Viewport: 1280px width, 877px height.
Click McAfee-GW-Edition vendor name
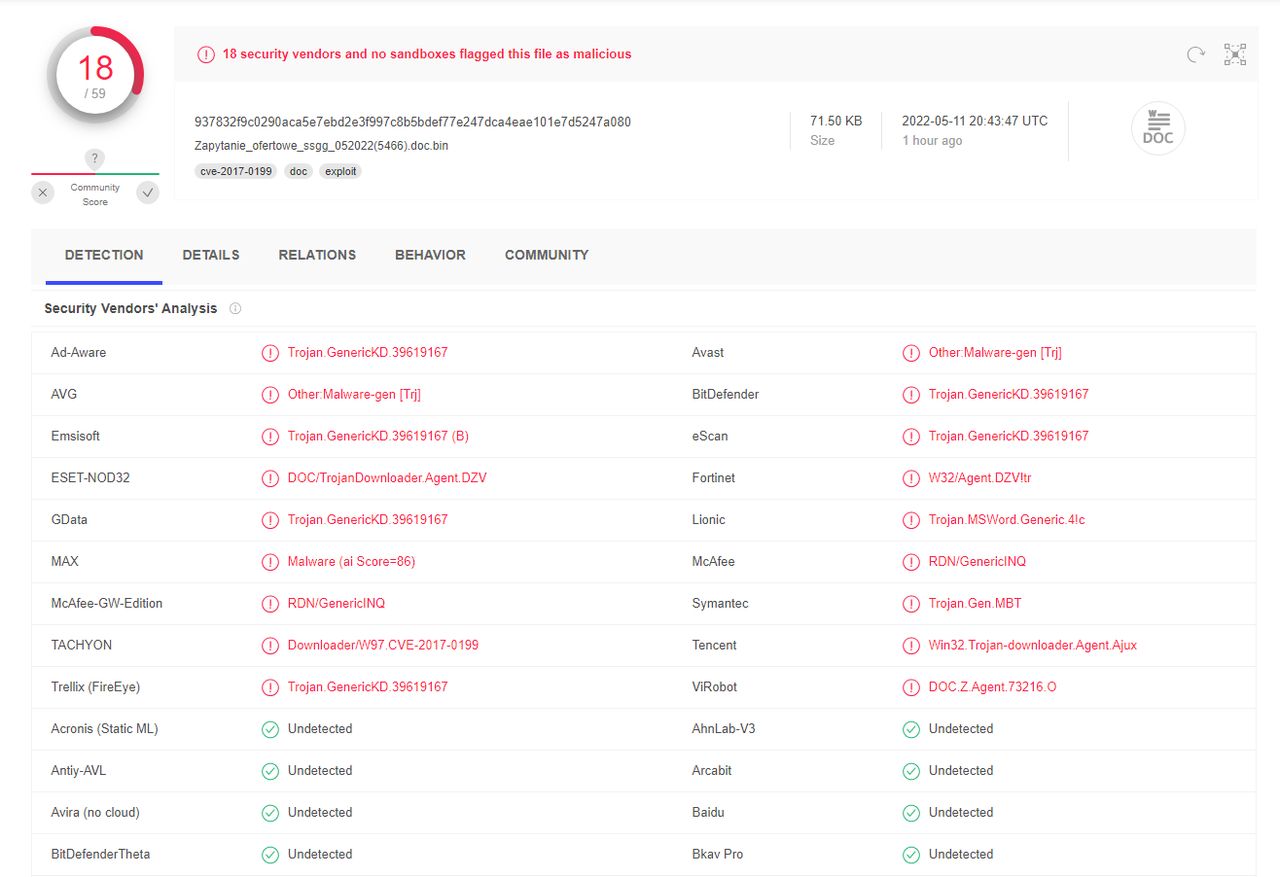(107, 604)
